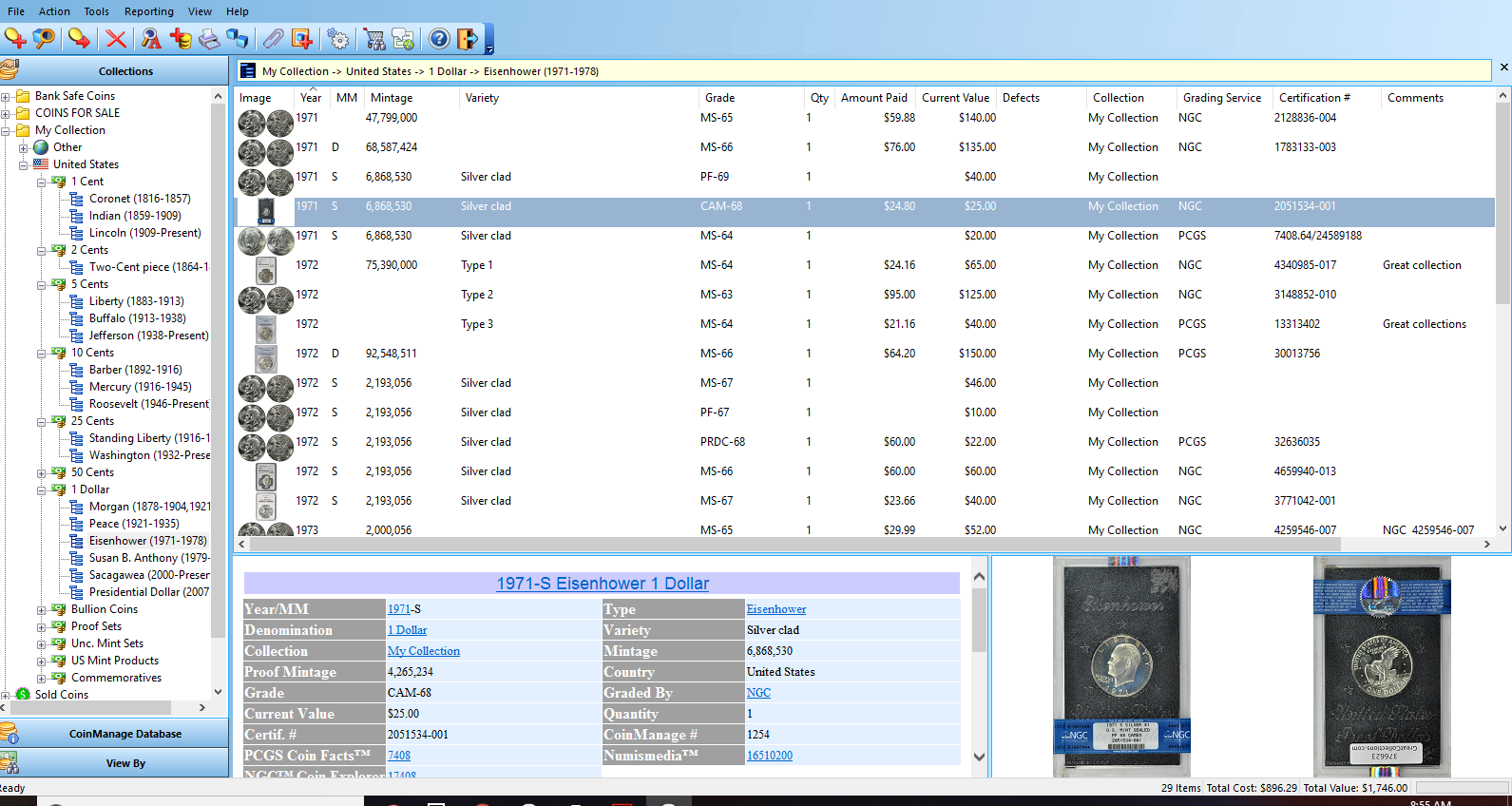The image size is (1512, 806).
Task: Collapse the My Collection folder
Action: click(6, 130)
